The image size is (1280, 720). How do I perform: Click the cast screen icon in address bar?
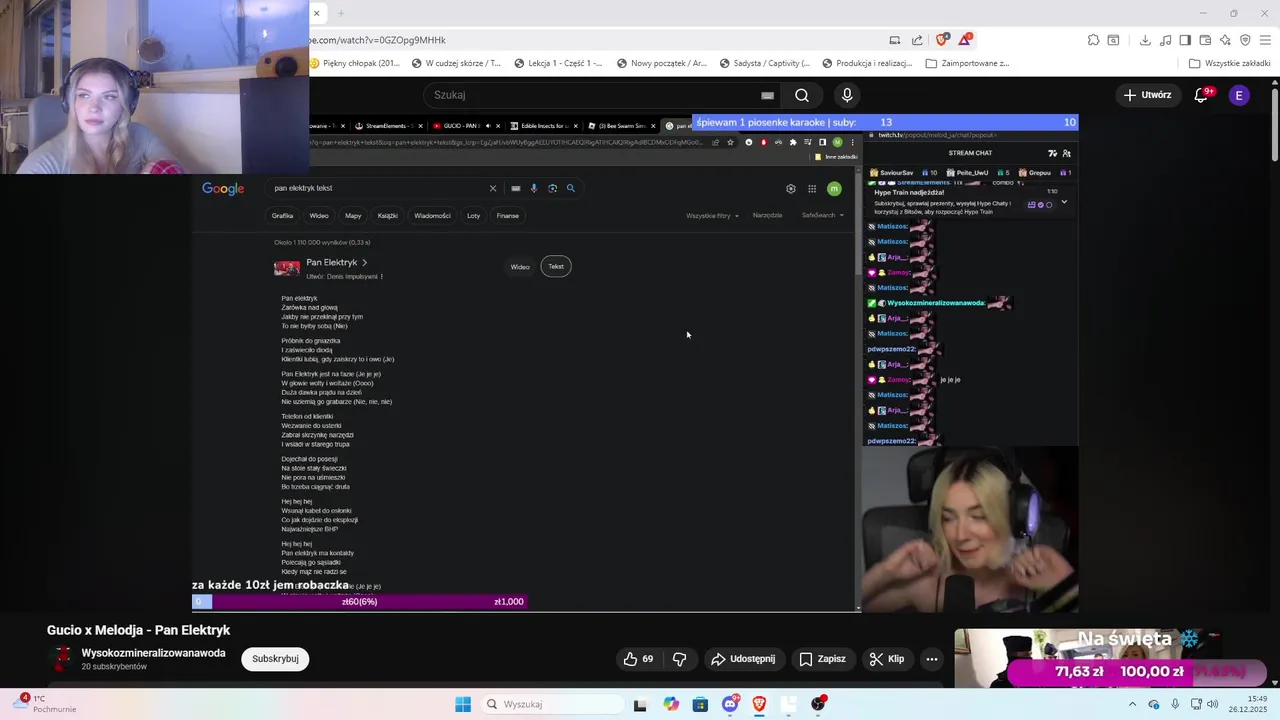[x=895, y=40]
